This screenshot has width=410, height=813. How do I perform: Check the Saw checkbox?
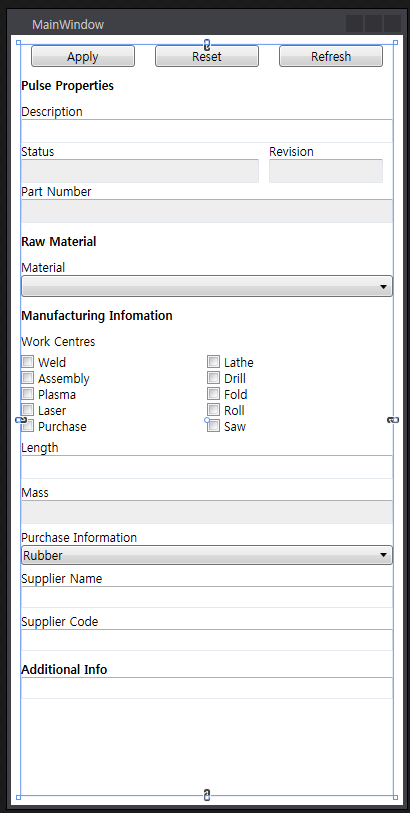(x=214, y=426)
